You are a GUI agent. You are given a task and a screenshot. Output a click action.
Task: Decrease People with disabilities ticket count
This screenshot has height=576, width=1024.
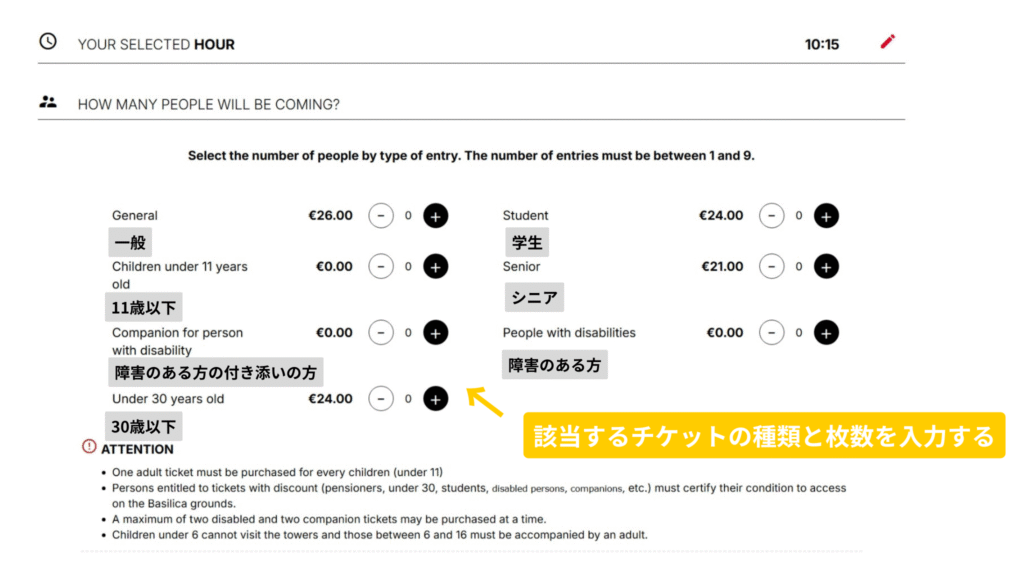[771, 332]
